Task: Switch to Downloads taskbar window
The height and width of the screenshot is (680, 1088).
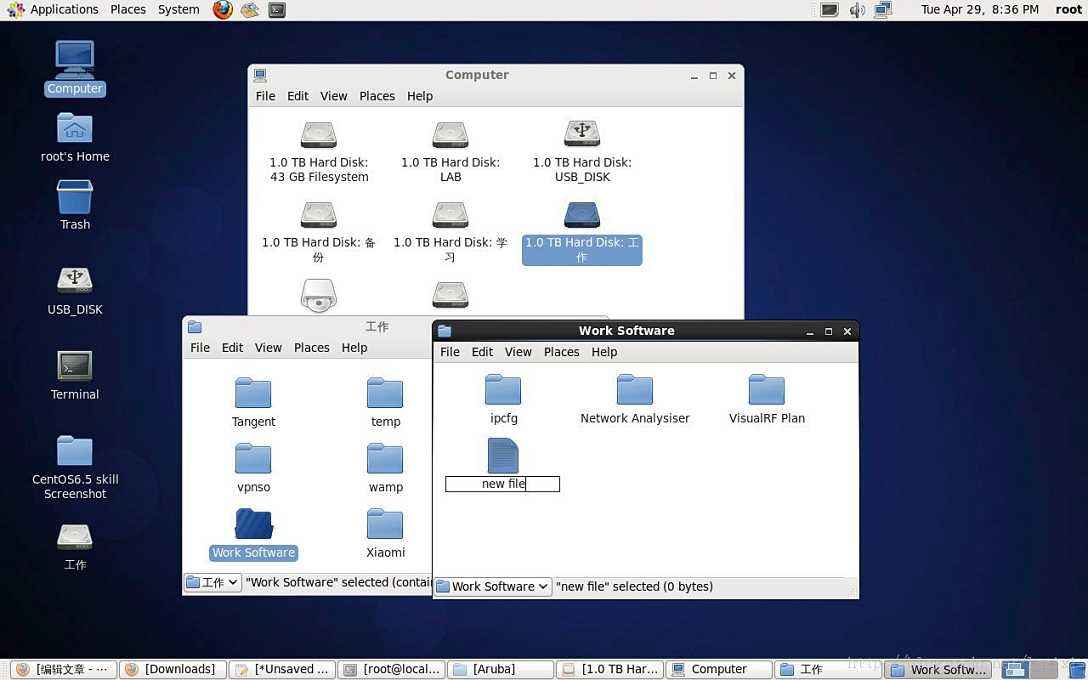Action: pyautogui.click(x=173, y=670)
